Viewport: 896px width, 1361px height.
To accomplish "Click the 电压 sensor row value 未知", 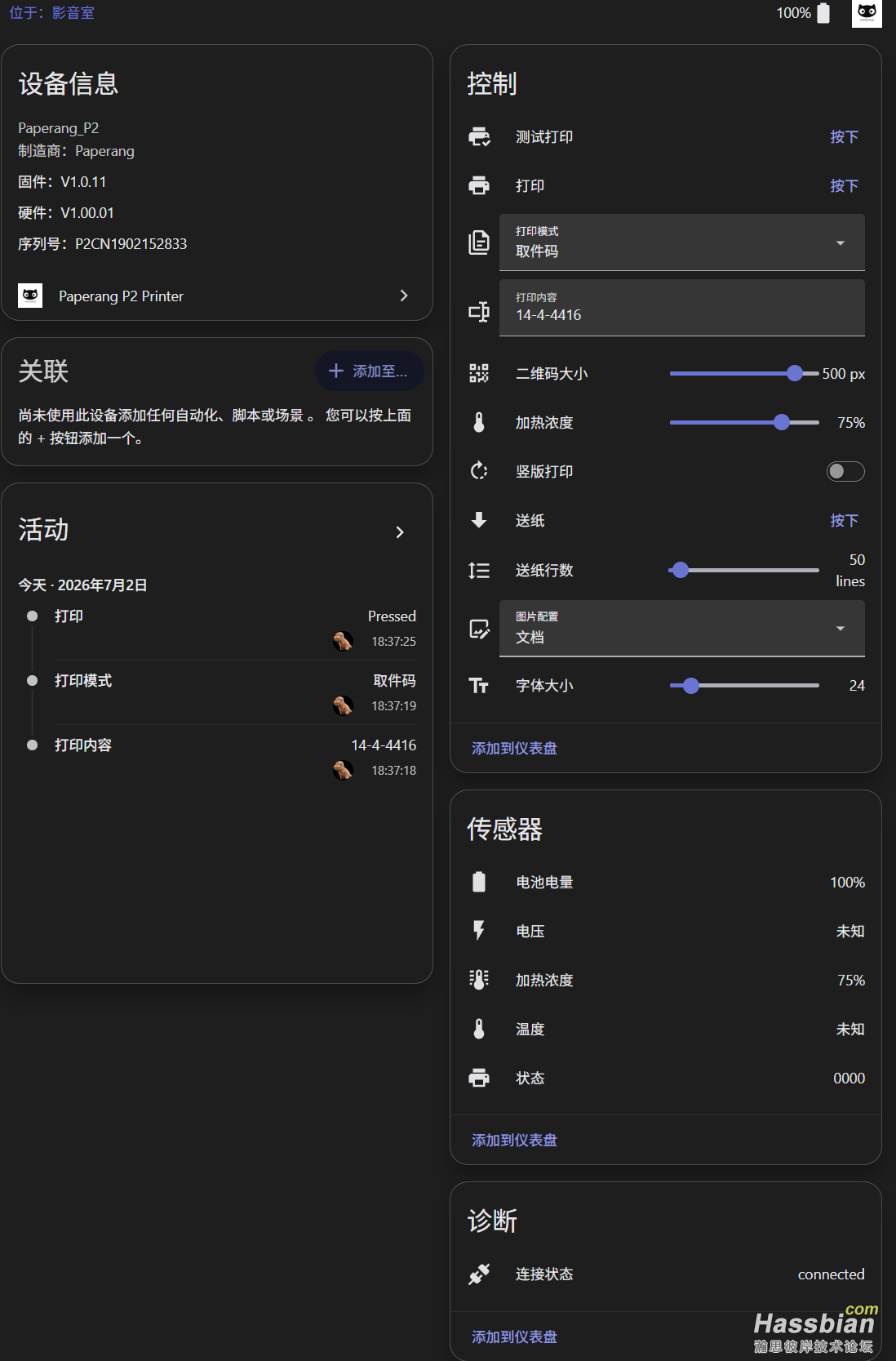I will (x=850, y=931).
